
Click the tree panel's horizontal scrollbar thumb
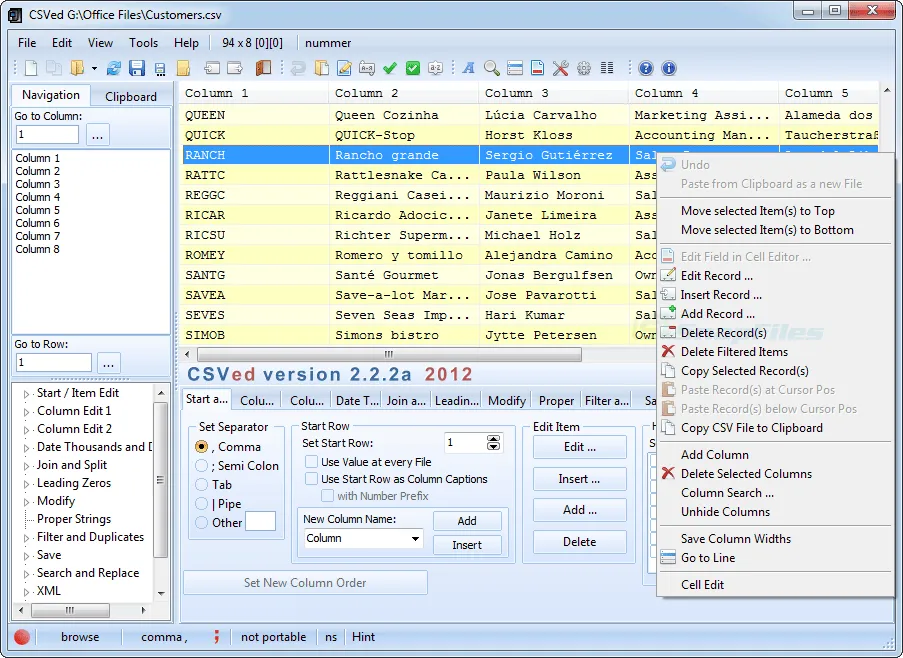pyautogui.click(x=70, y=610)
